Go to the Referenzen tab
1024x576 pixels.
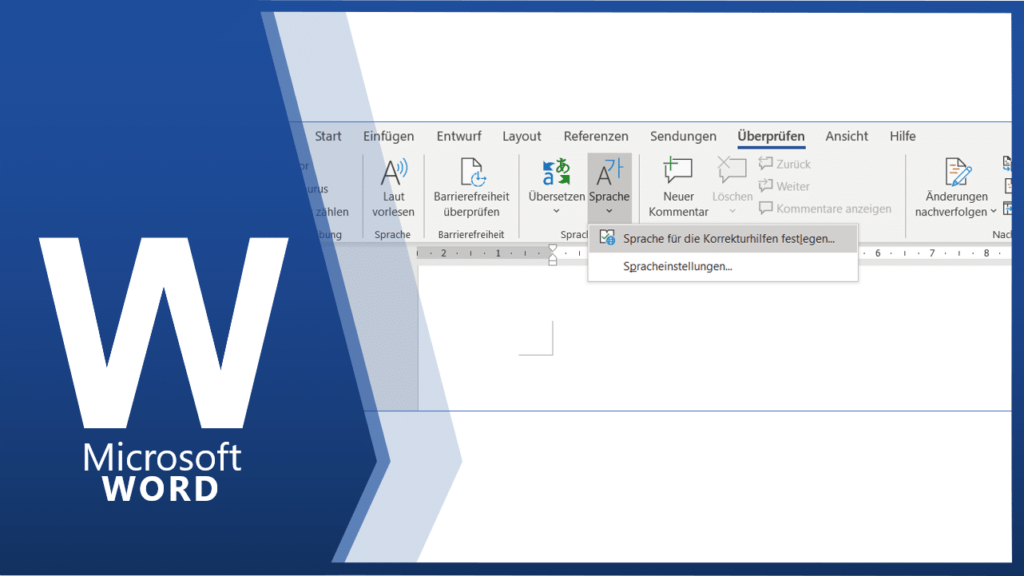click(596, 136)
